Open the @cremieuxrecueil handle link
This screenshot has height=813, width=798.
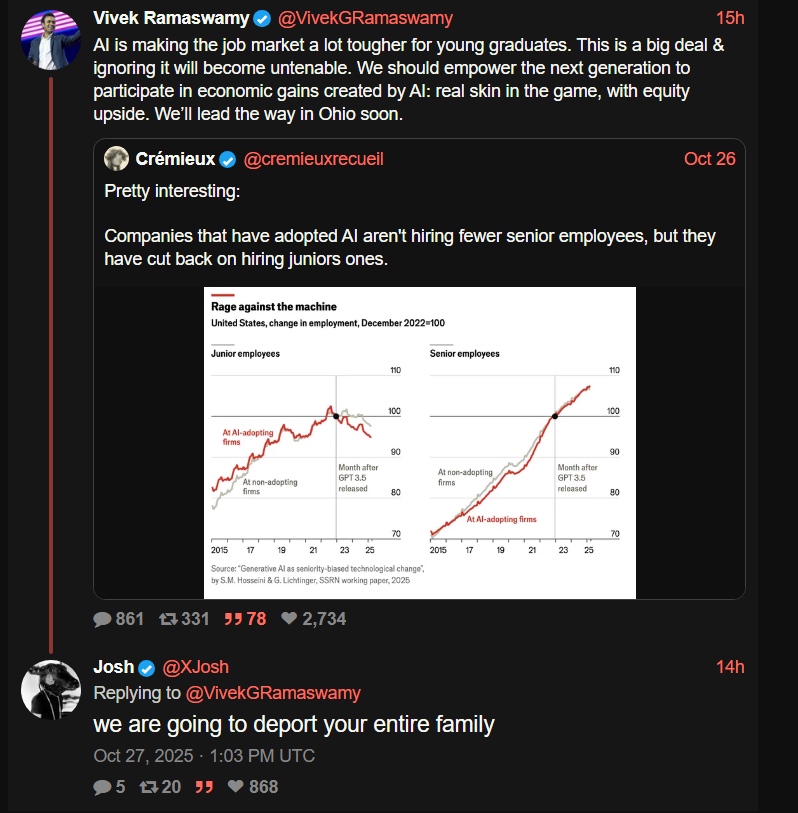[x=314, y=159]
